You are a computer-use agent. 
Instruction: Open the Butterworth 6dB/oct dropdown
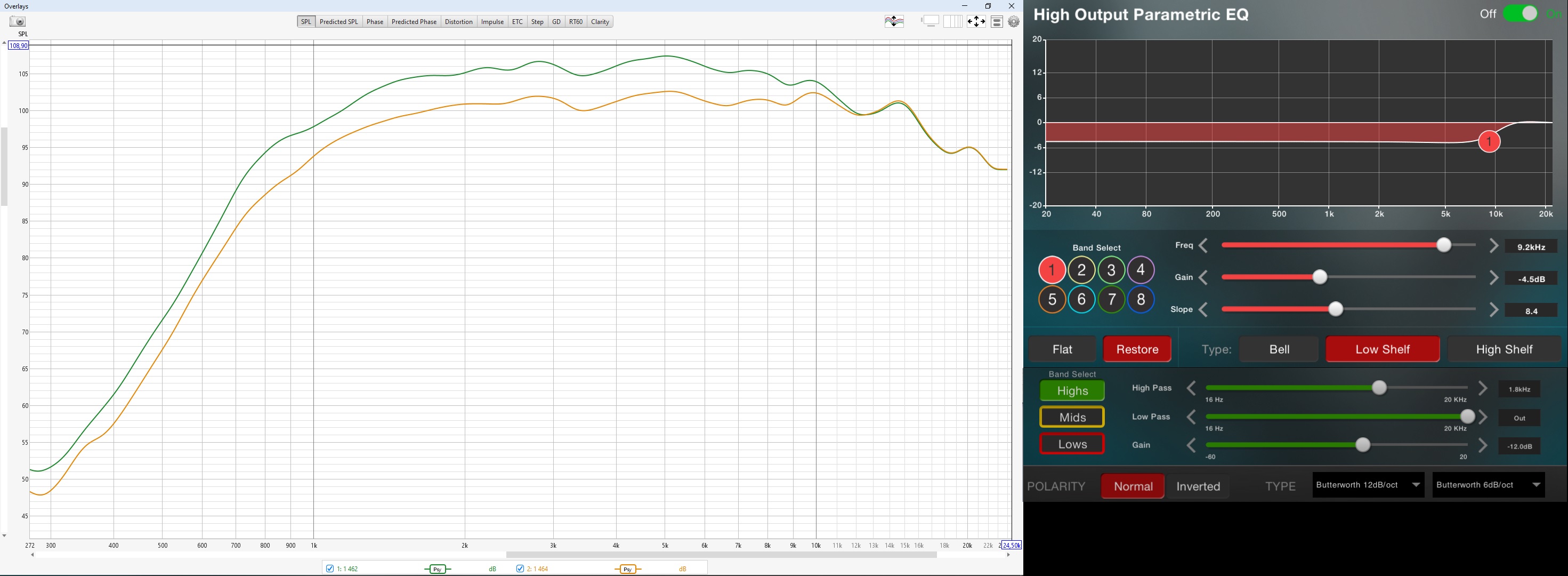[1488, 485]
